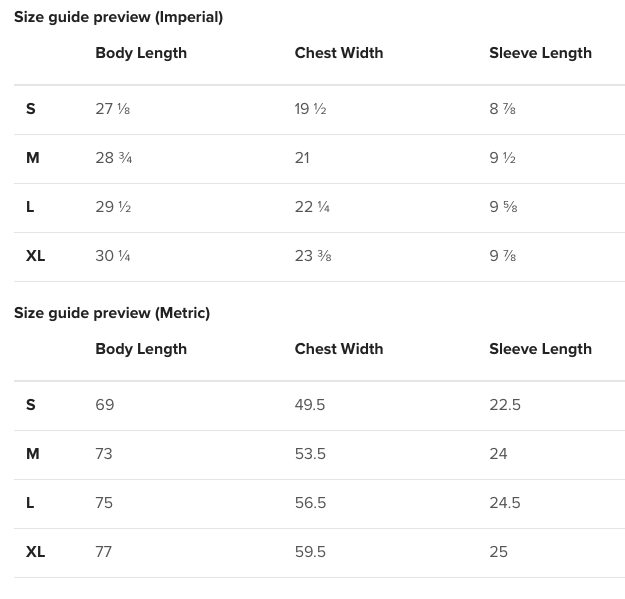Click the XL row label in Imperial table
The image size is (625, 599).
36,256
